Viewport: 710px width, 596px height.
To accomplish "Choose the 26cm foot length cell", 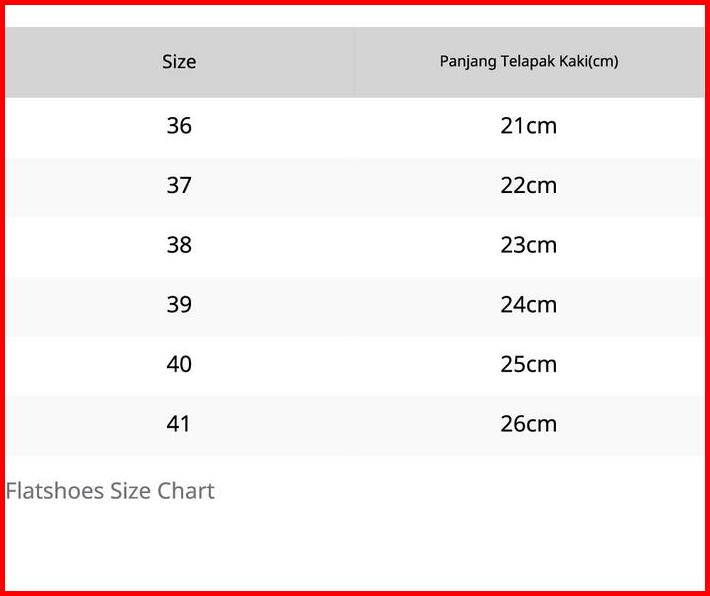I will [528, 424].
